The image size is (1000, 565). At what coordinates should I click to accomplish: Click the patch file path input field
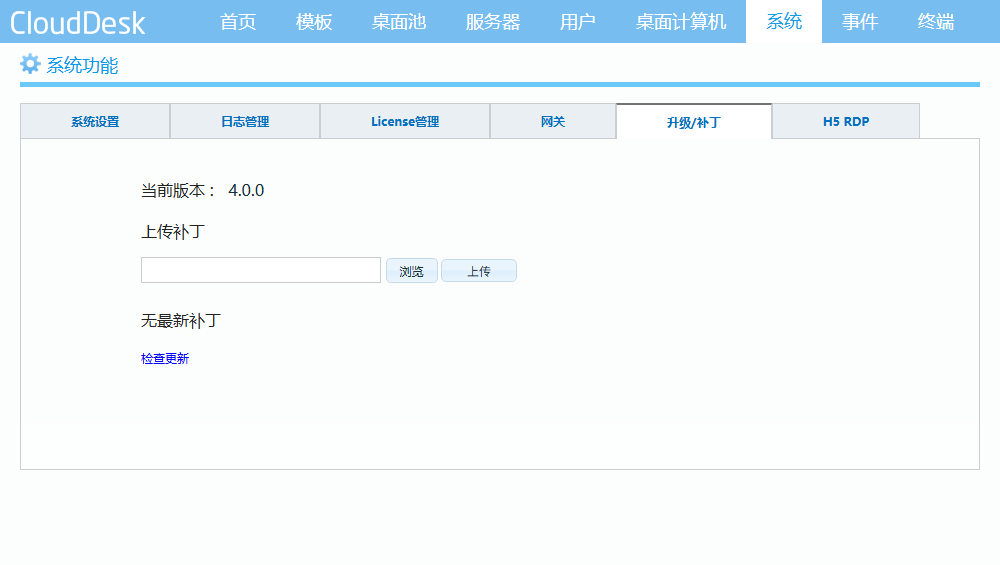[x=261, y=270]
